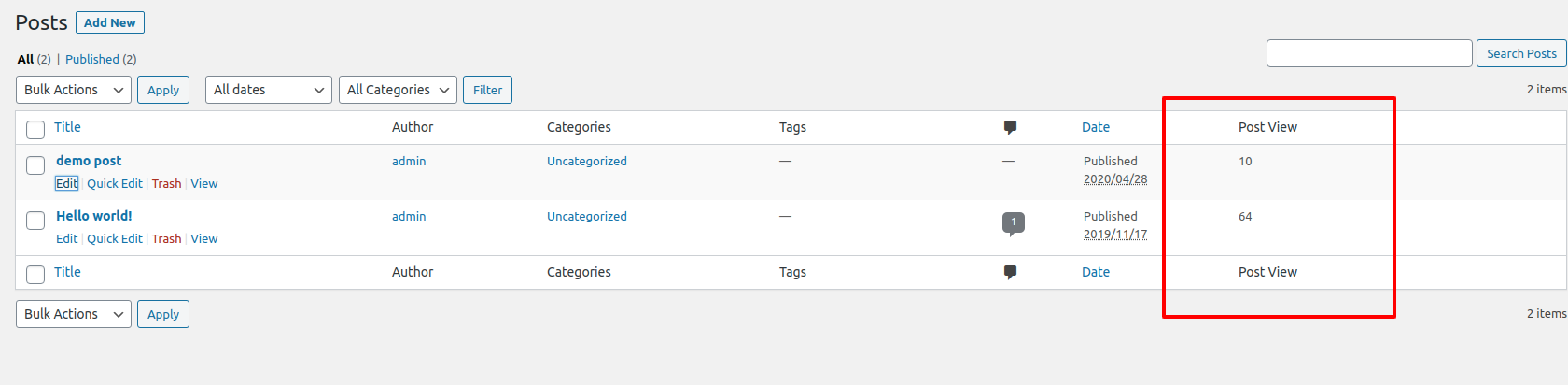Open the comment count bubble for Hello world!
This screenshot has height=385, width=1568.
click(1014, 223)
